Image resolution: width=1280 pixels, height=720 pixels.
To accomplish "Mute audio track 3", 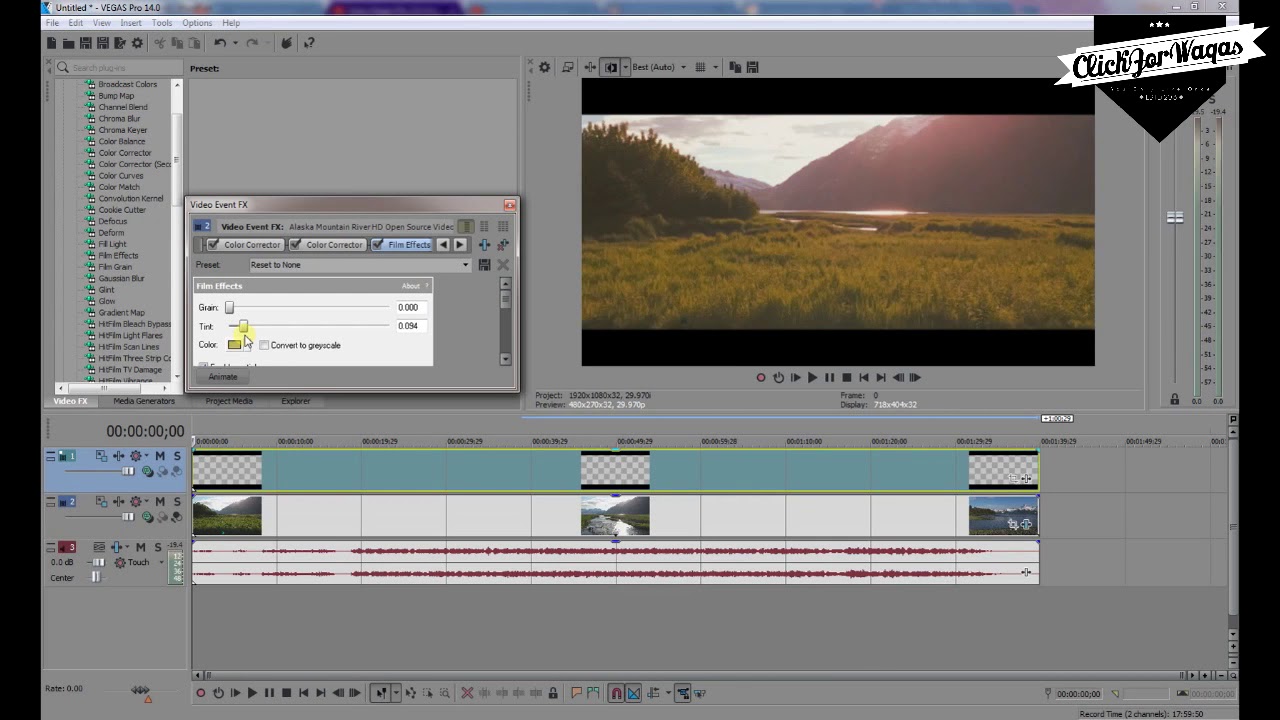I will point(141,547).
